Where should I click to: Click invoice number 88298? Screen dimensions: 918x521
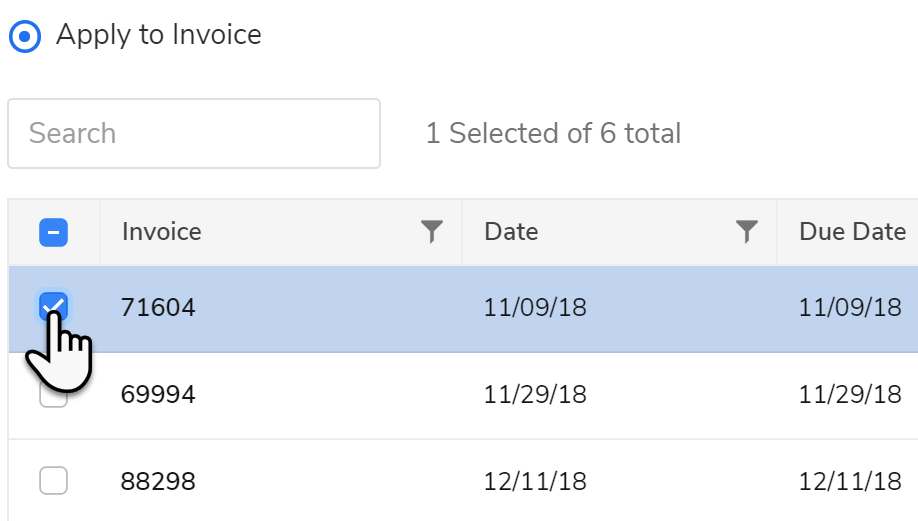(158, 482)
